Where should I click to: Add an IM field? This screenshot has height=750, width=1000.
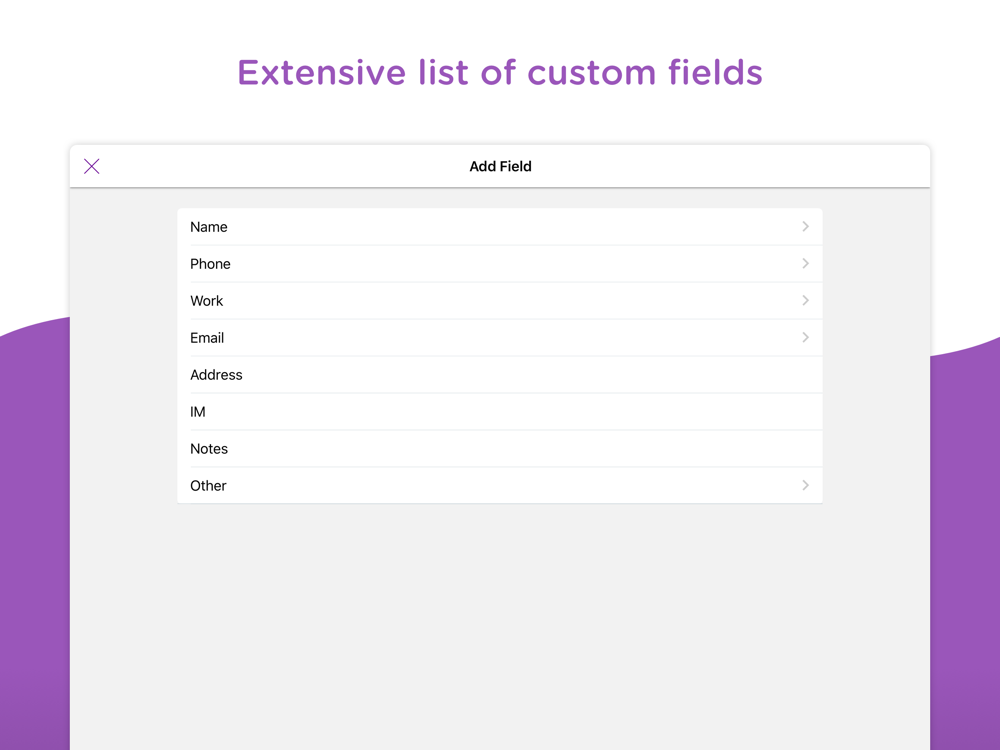198,412
